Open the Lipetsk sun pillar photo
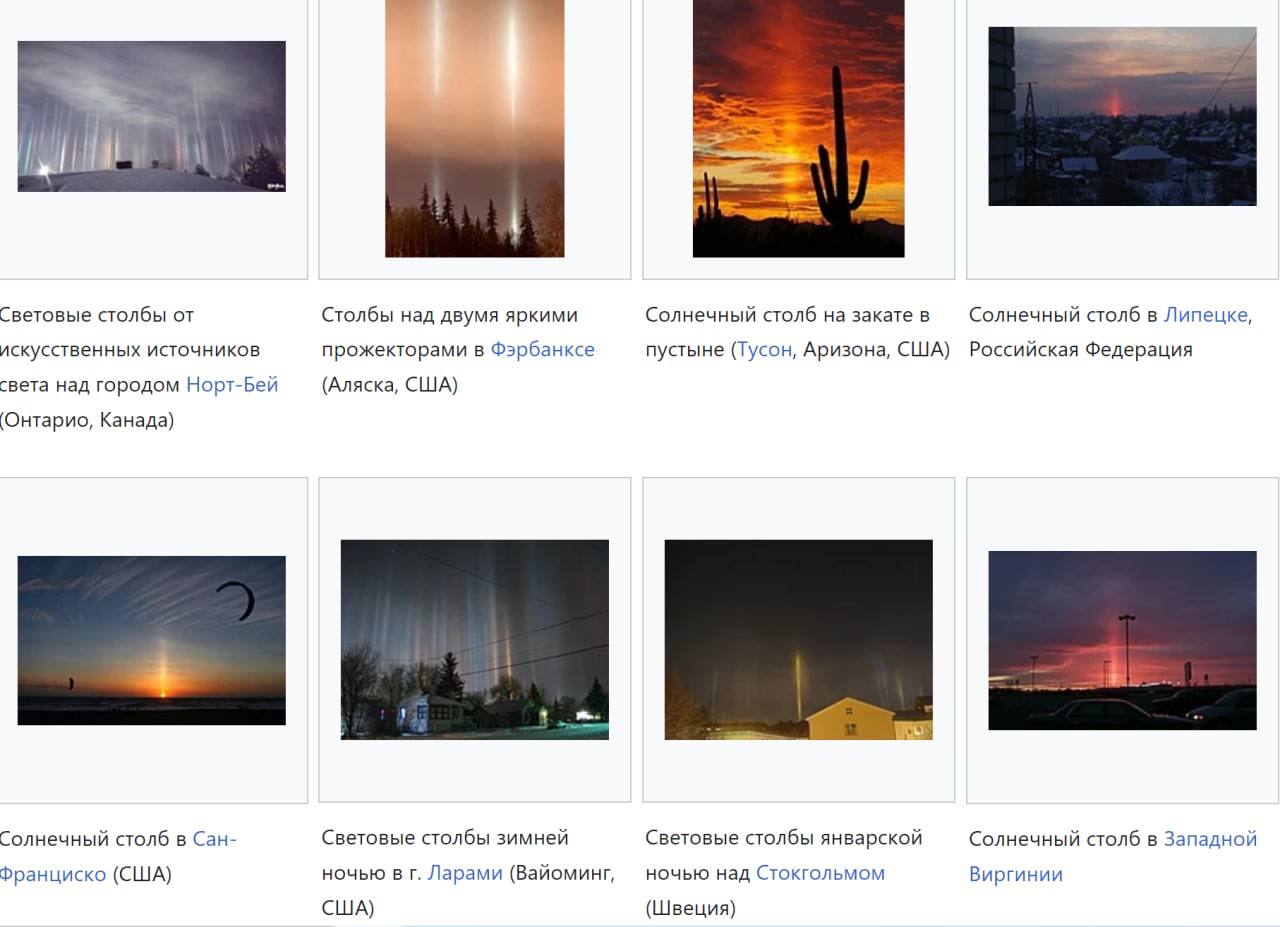 pos(1122,116)
